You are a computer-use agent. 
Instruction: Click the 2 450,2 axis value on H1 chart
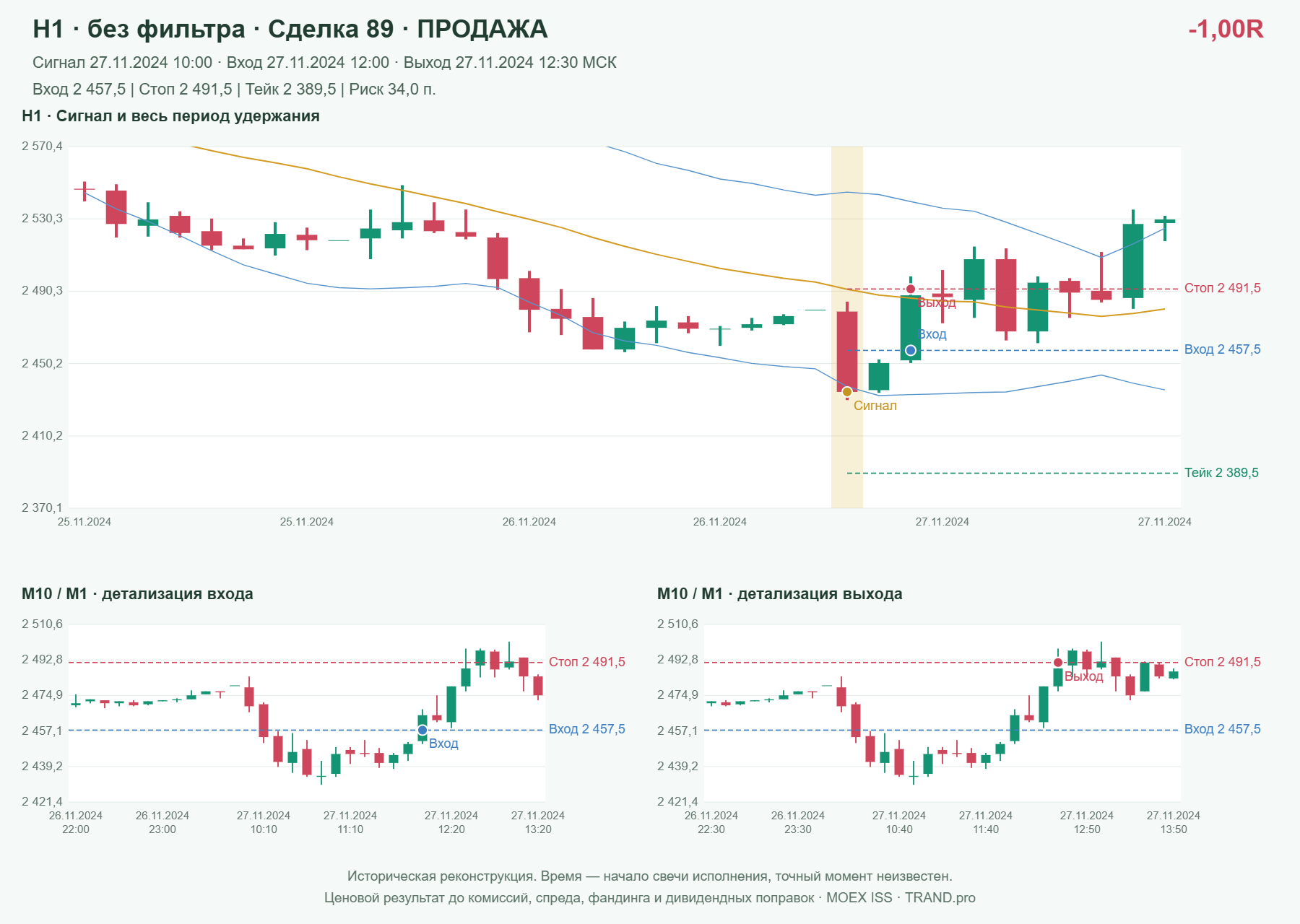(x=42, y=363)
